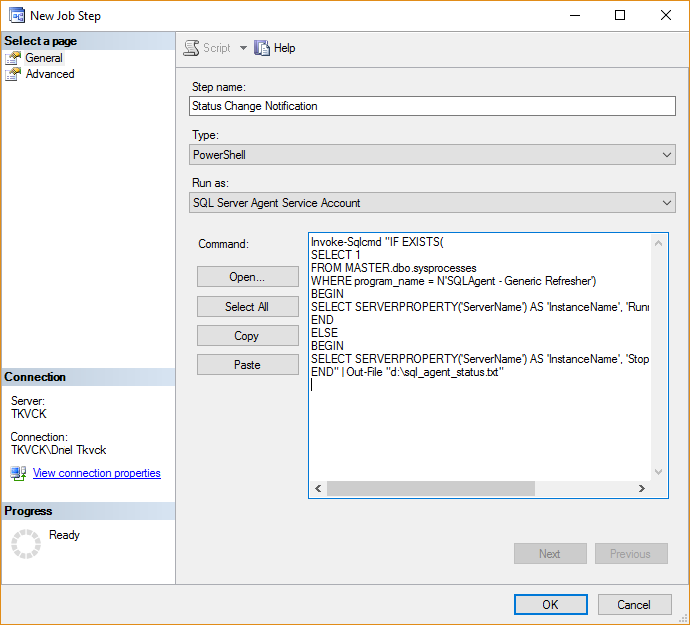Click the Script toolbar icon
The width and height of the screenshot is (690, 625).
(192, 48)
